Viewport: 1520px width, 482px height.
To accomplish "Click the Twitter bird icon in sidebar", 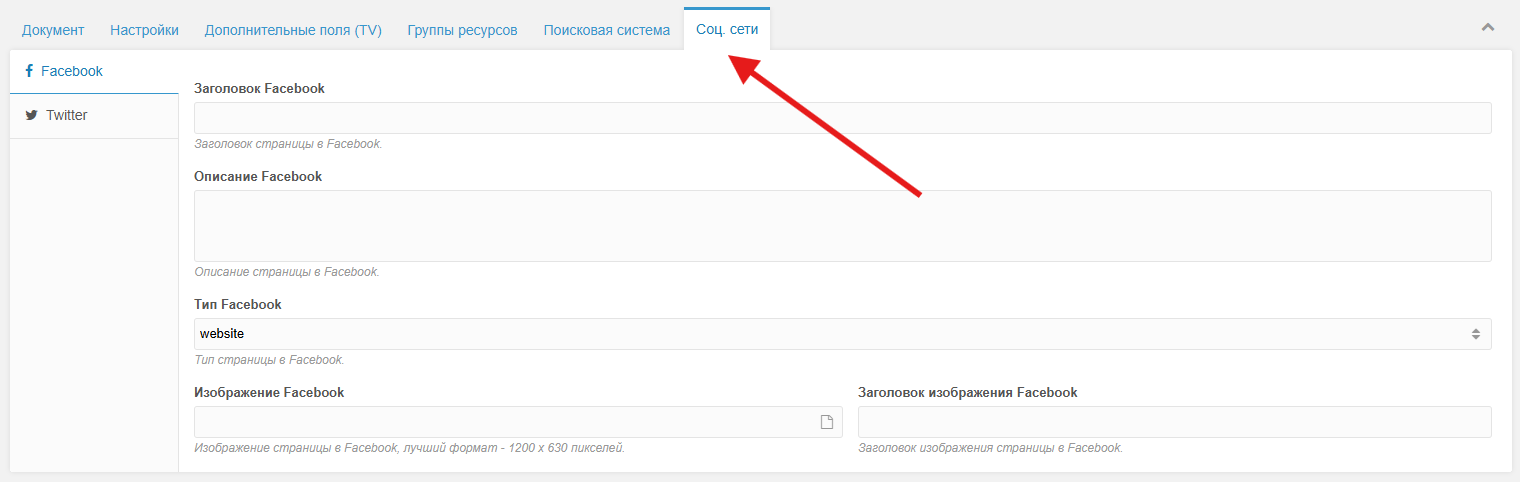I will pos(31,115).
